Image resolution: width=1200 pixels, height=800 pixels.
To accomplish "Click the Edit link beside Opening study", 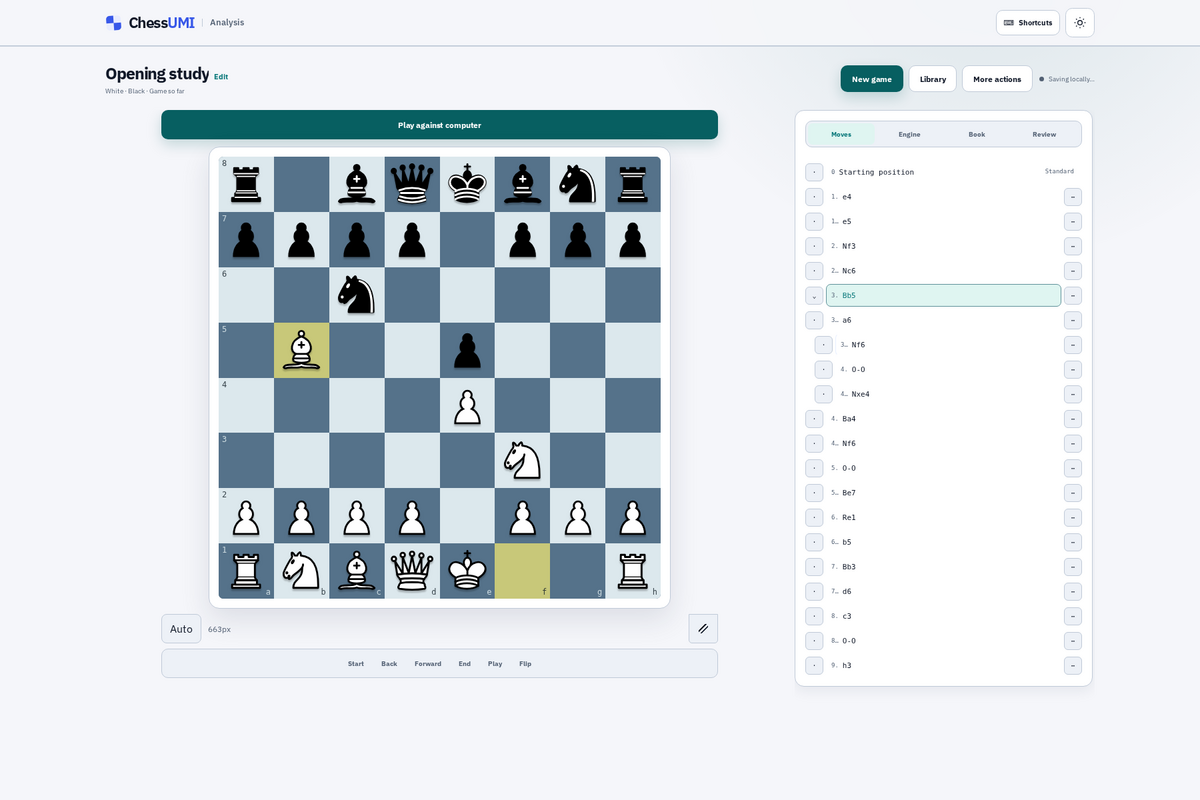I will [x=221, y=77].
